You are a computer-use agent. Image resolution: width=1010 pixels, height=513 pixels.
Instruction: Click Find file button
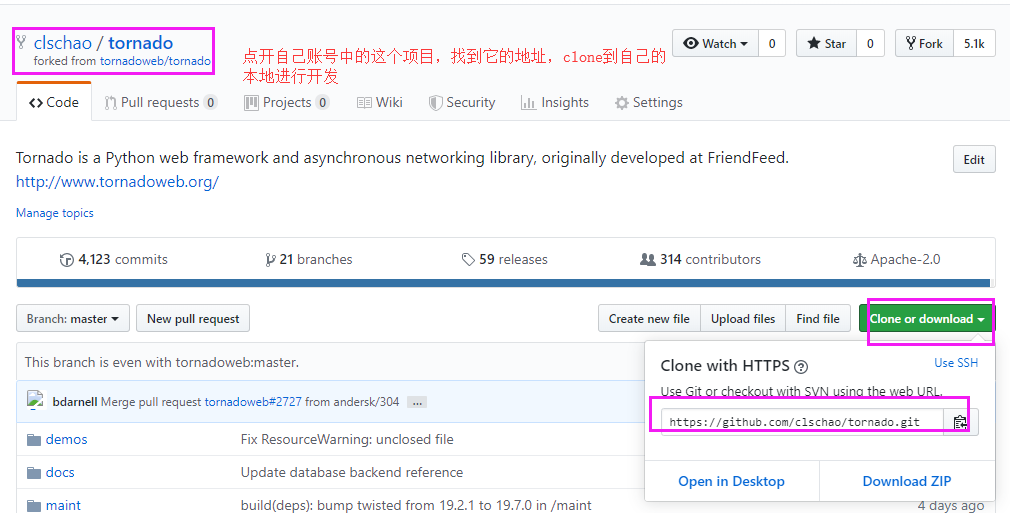click(818, 318)
